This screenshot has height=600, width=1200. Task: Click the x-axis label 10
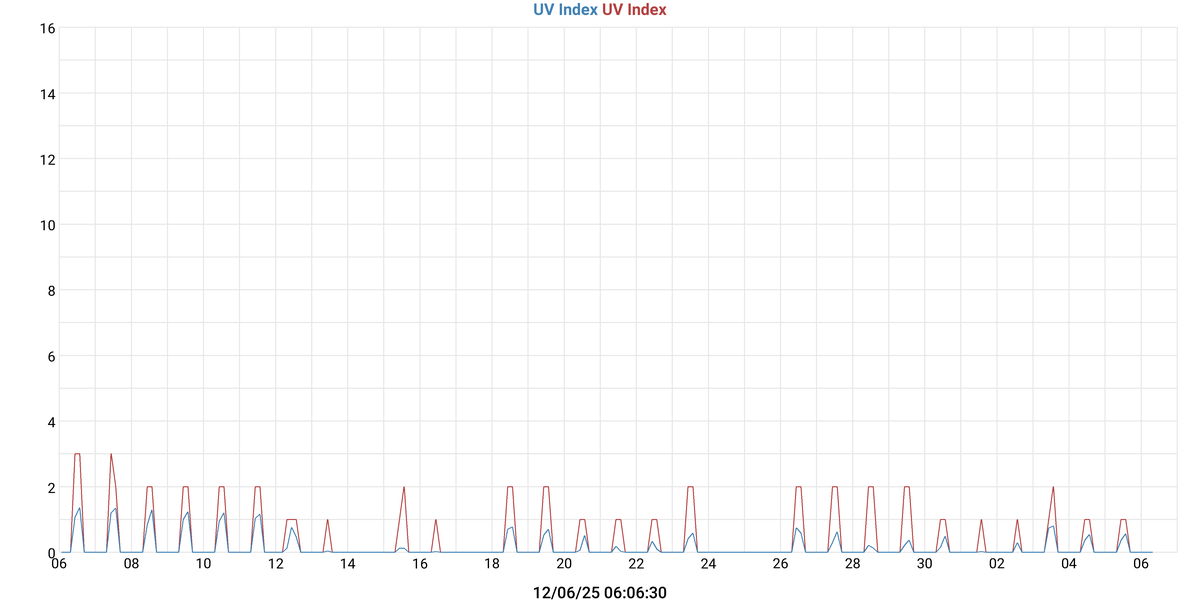pyautogui.click(x=203, y=564)
